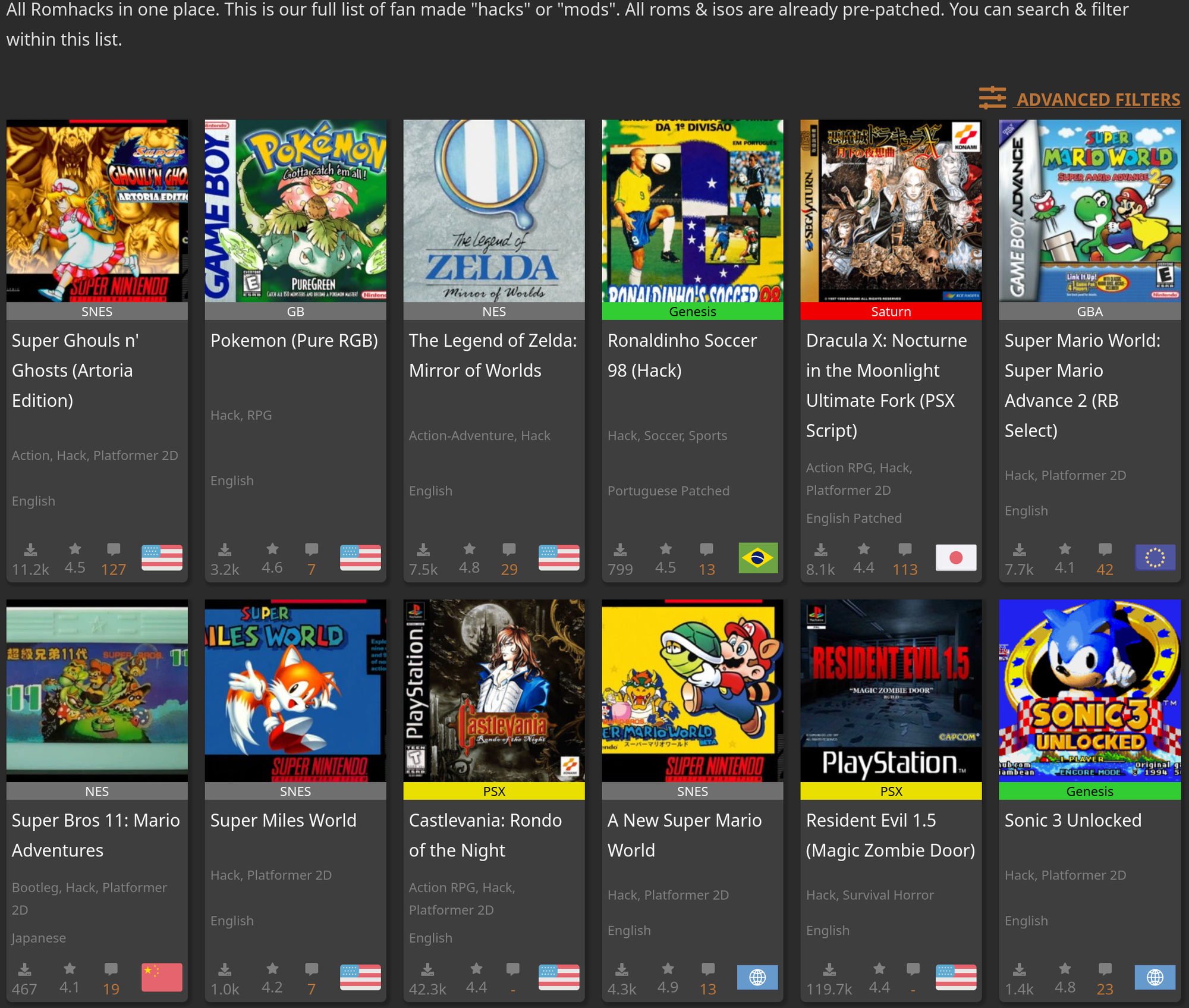Click the star rating icon on Sonic 3 Unlocked card

pyautogui.click(x=1065, y=969)
